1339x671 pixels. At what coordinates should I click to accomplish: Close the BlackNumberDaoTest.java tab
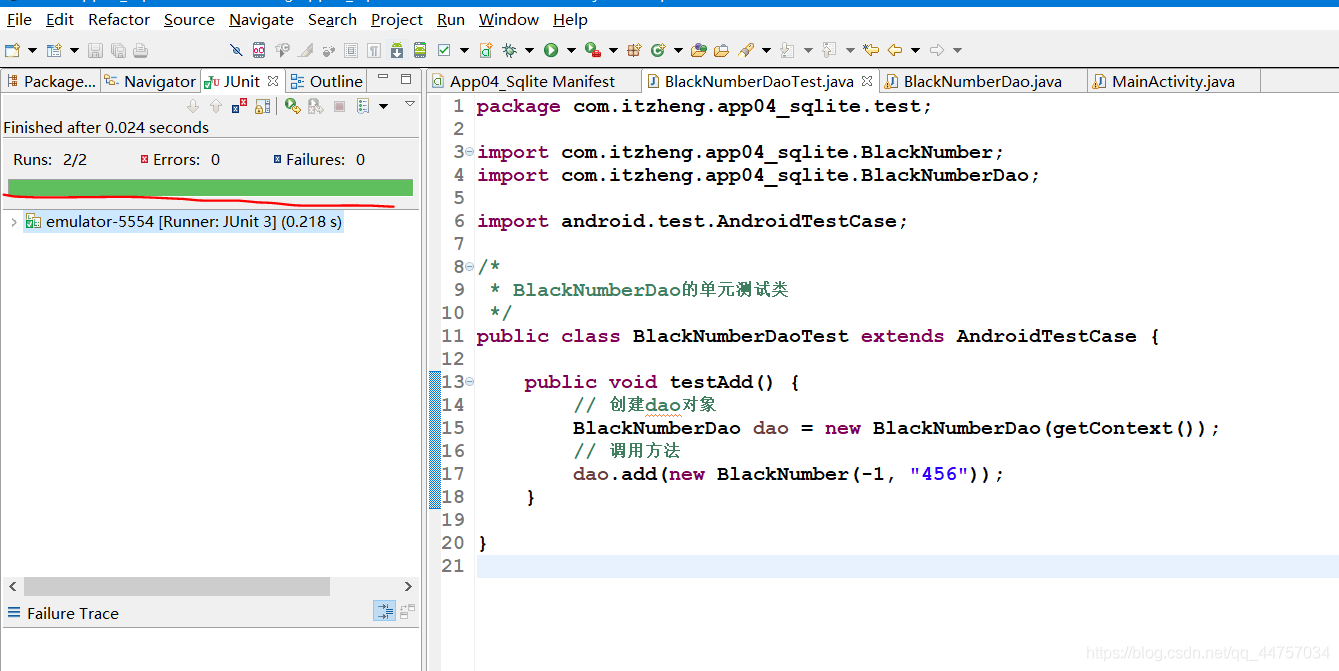click(x=867, y=81)
